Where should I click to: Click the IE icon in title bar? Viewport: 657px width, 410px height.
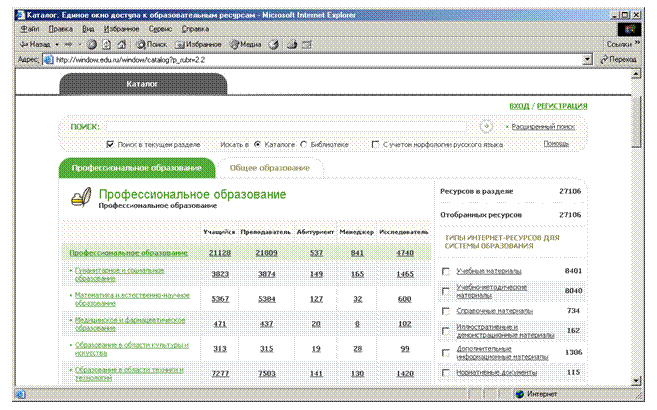20,15
